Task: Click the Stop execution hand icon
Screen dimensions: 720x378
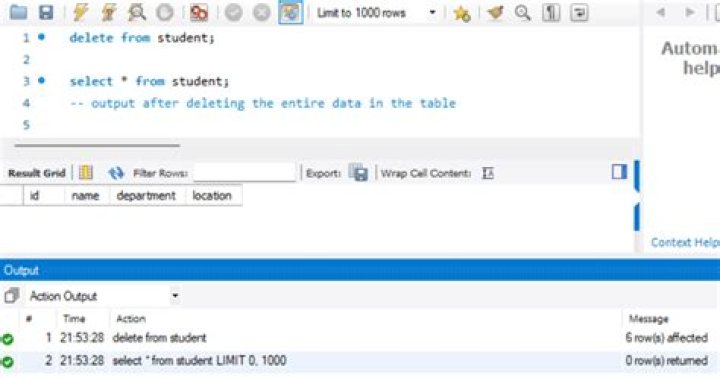Action: click(x=164, y=12)
